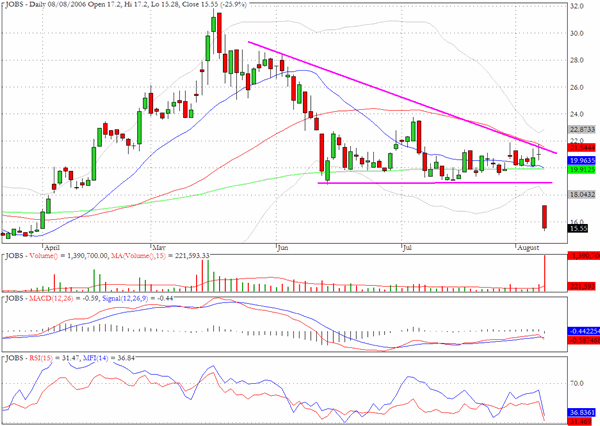Click the final red gap-down candle in August

click(544, 217)
